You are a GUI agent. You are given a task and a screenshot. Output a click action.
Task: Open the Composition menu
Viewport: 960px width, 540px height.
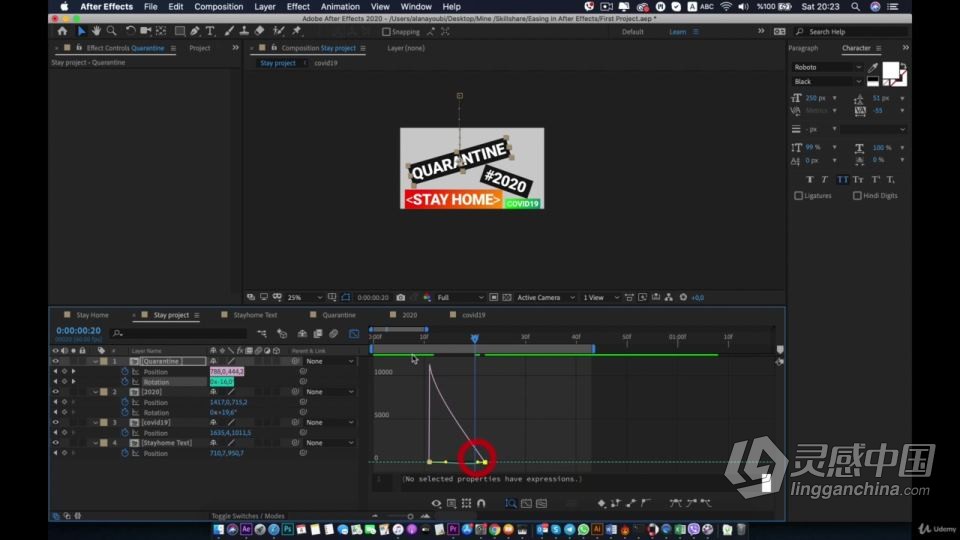pyautogui.click(x=219, y=7)
